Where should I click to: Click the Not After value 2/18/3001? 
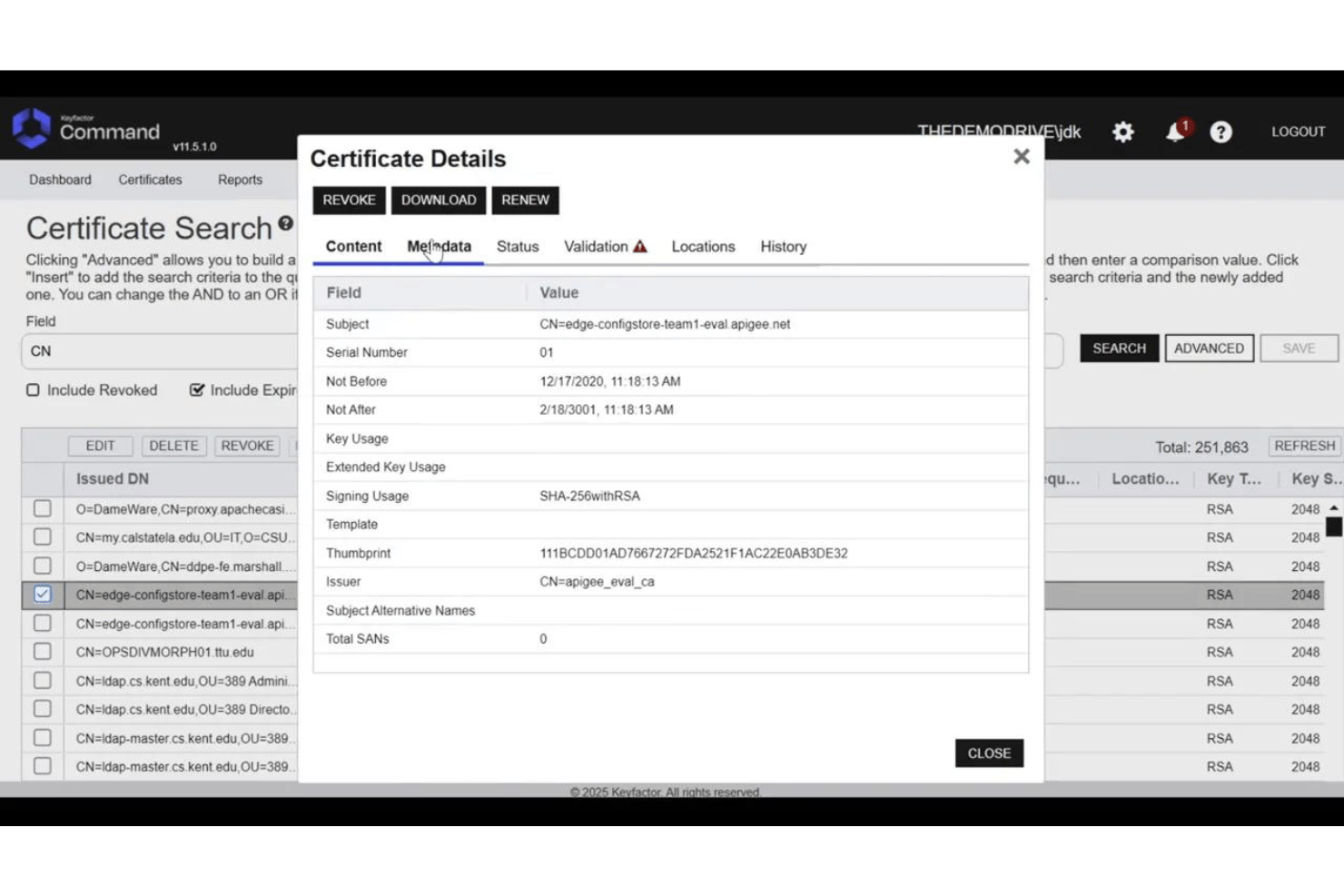click(607, 409)
